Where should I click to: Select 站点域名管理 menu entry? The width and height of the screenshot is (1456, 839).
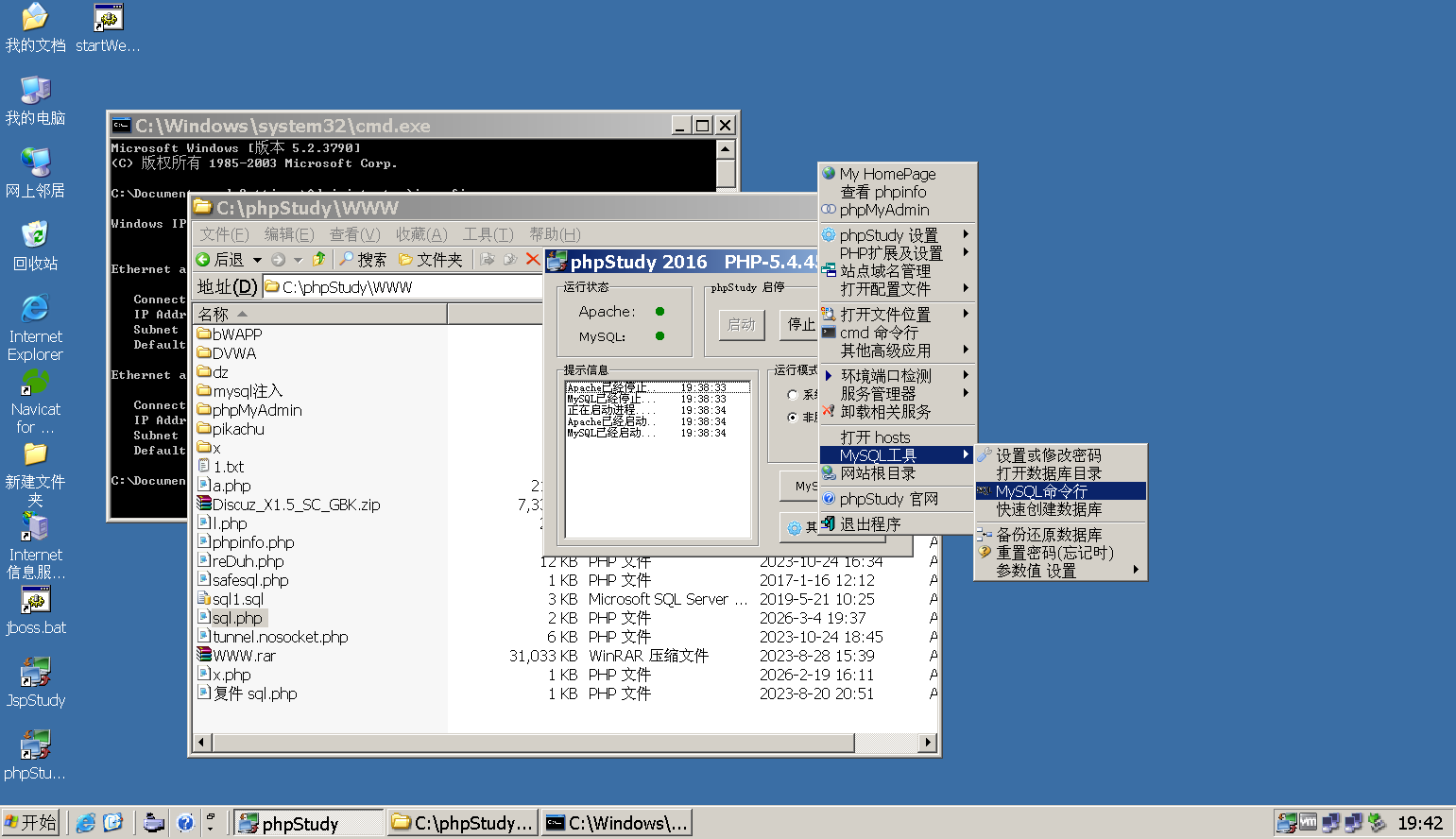pos(897,271)
